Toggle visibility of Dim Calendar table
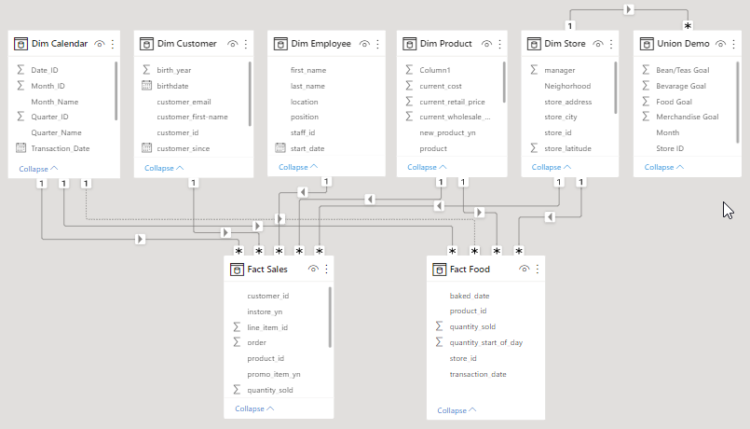 (101, 44)
